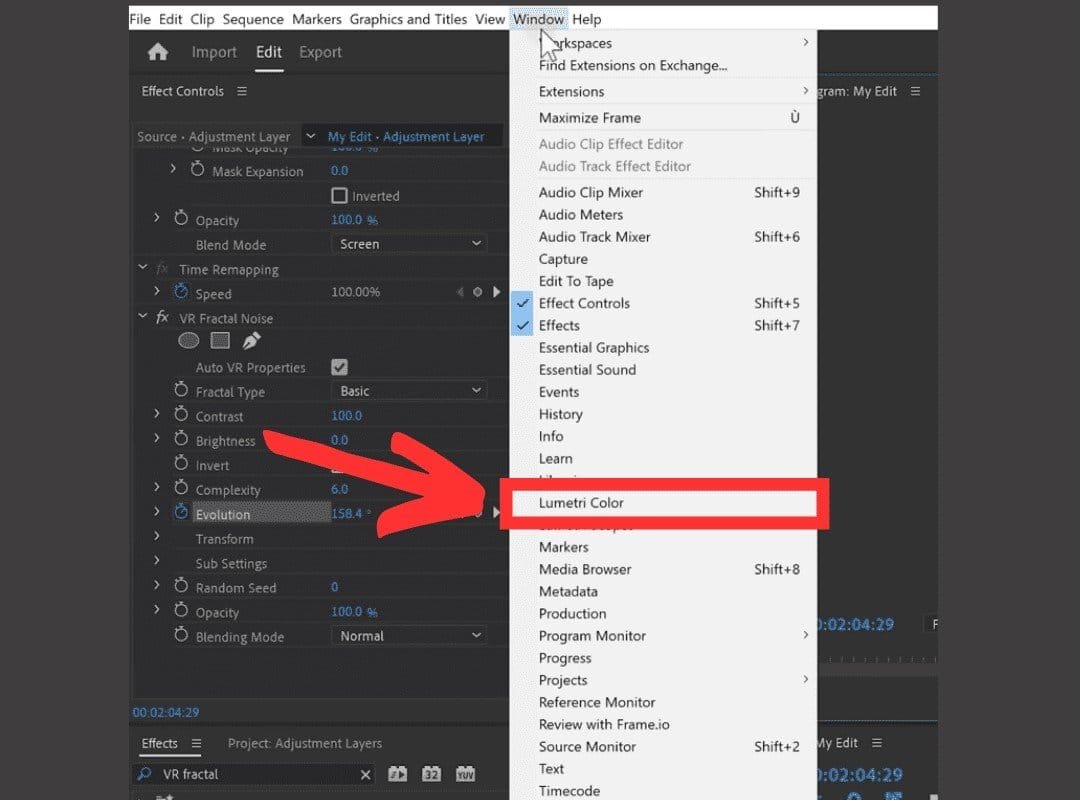The image size is (1080, 800).
Task: Enable the Inverted mask checkbox
Action: 339,196
